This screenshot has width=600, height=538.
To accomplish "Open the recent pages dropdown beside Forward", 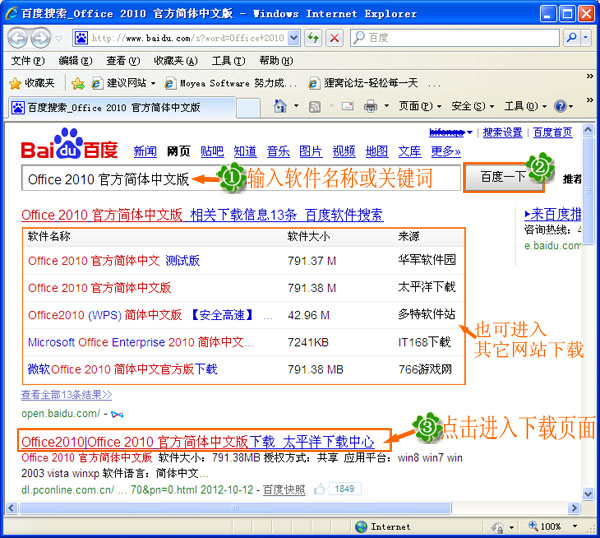I will pos(59,38).
